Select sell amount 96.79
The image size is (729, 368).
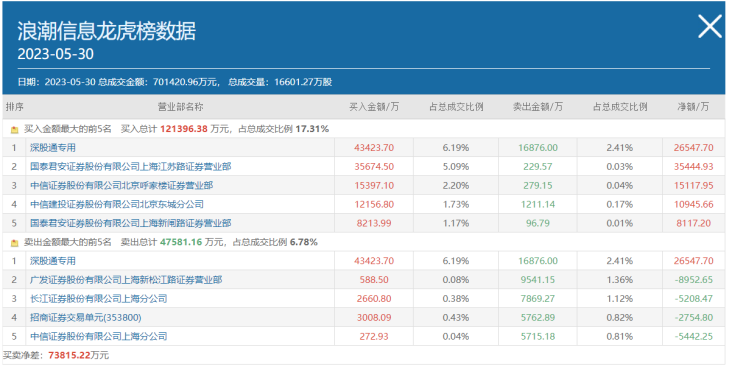click(538, 223)
